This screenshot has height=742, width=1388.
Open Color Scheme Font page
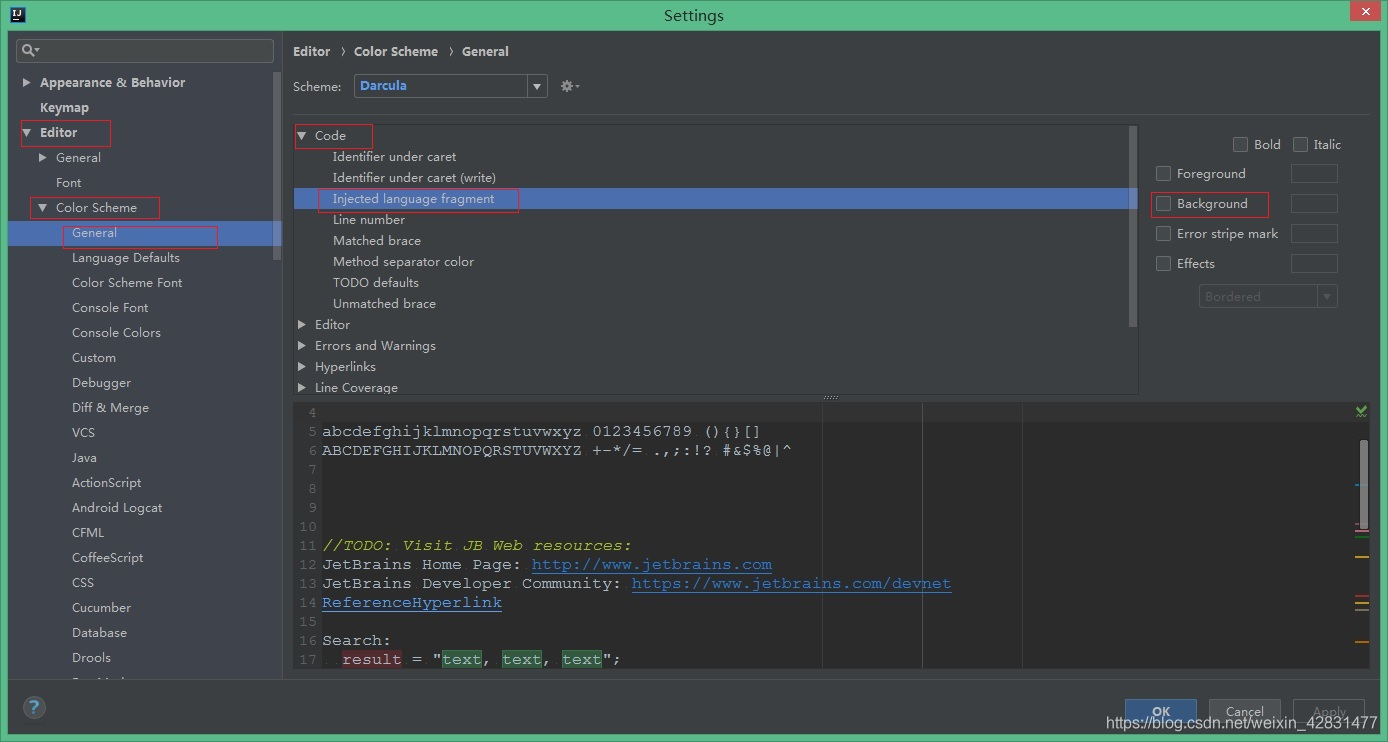click(x=127, y=282)
